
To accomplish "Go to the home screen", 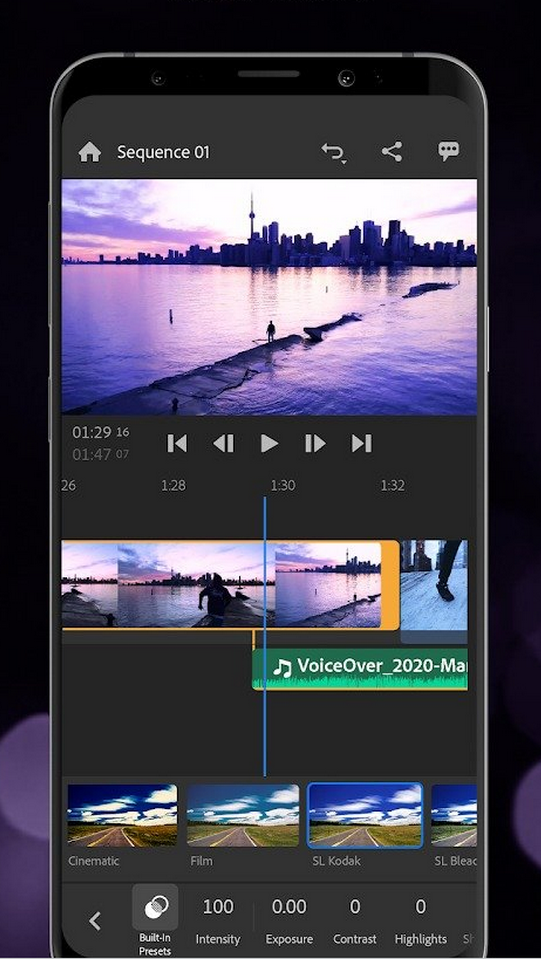I will (x=89, y=152).
